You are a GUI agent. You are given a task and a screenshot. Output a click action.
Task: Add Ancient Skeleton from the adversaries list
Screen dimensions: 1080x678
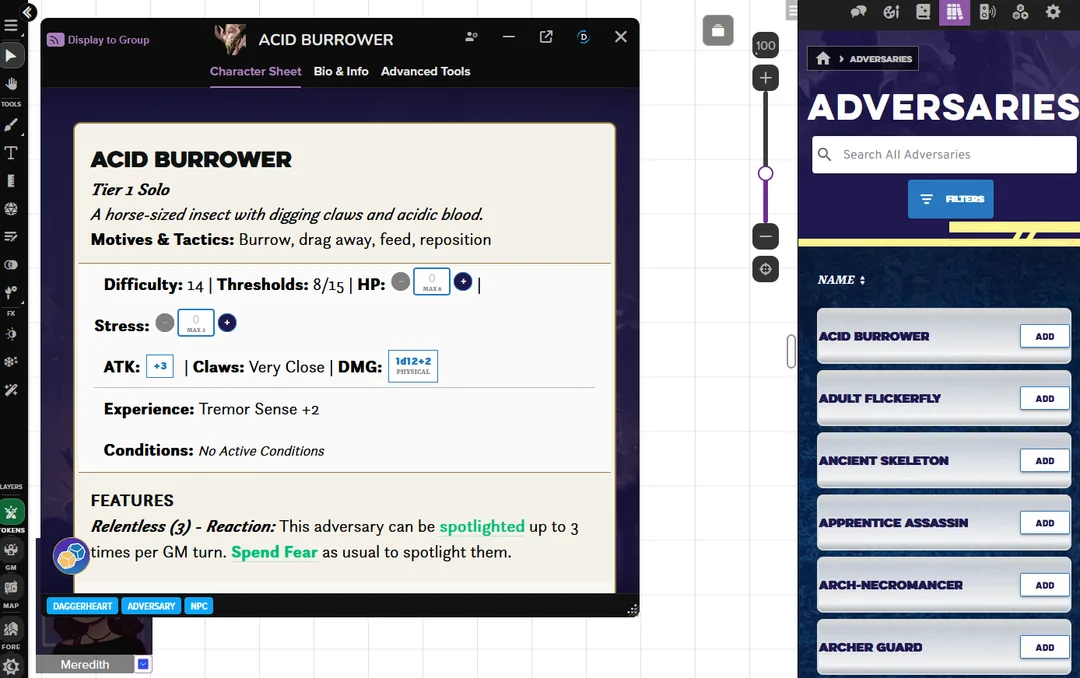point(1043,460)
